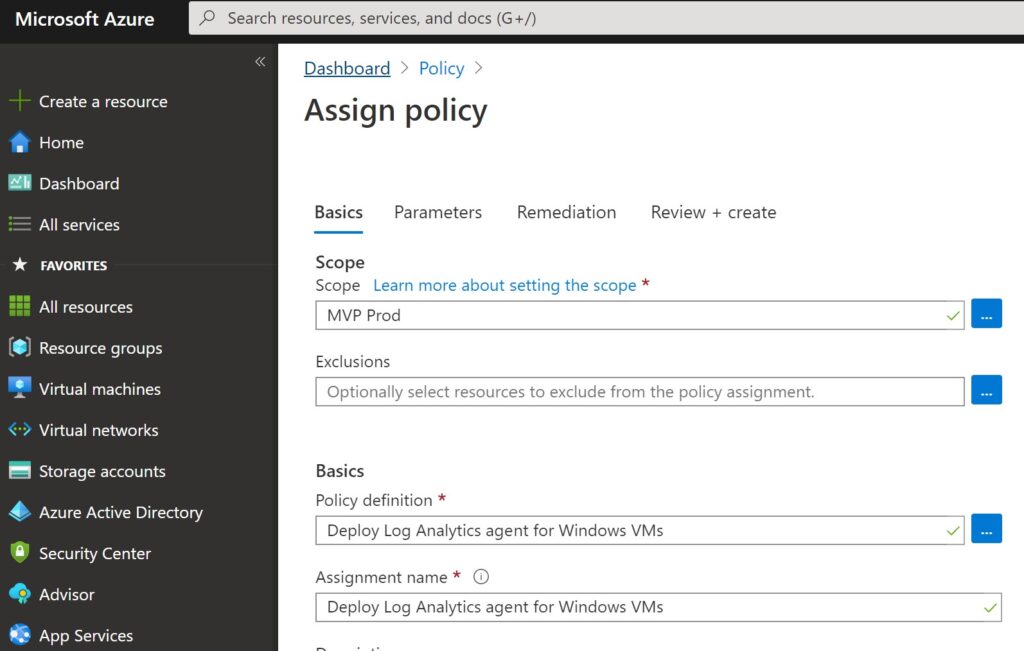Click the Favorites star icon
The width and height of the screenshot is (1024, 651).
click(x=20, y=264)
